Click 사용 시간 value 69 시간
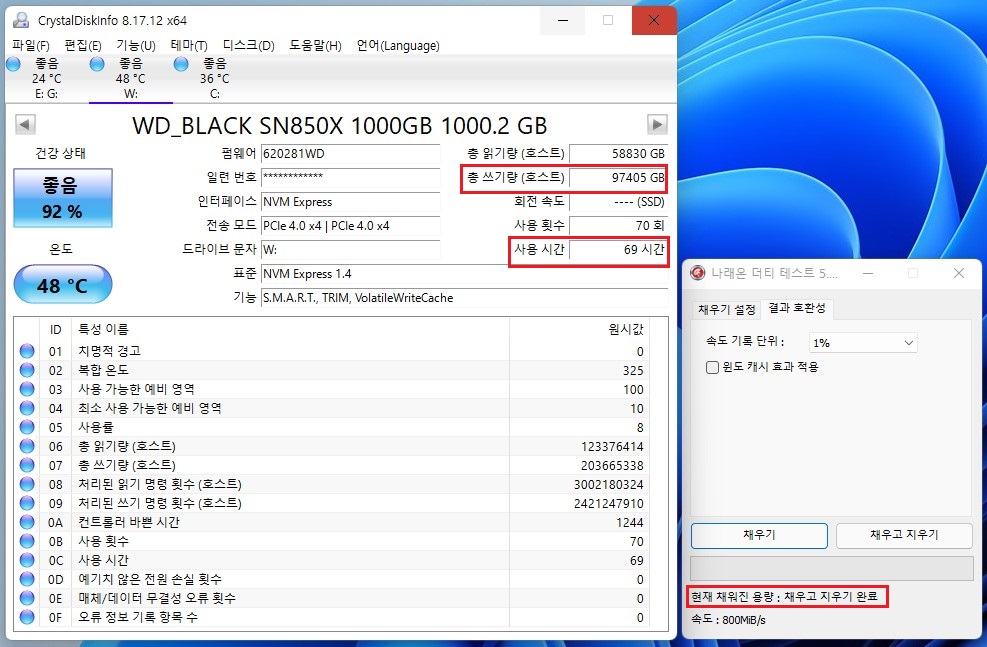 [618, 249]
